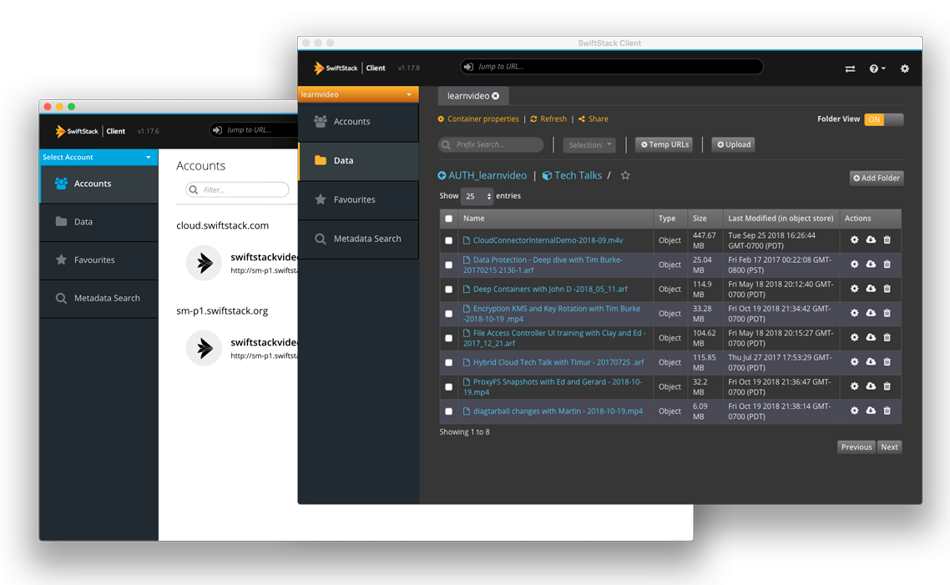Open properties gear for Encryption KMS file

point(854,312)
